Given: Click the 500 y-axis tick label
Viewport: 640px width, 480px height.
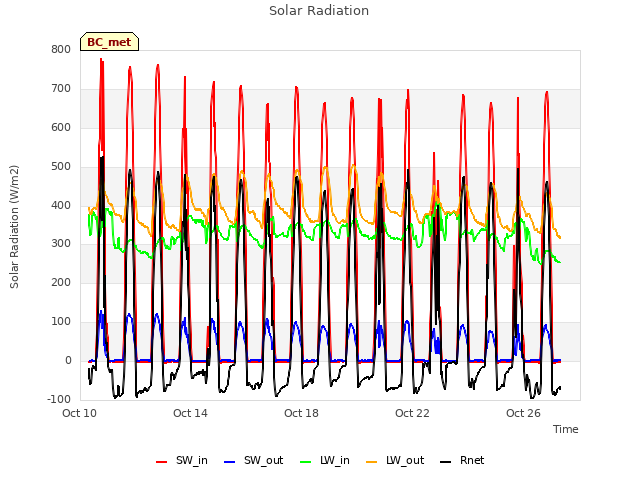Looking at the screenshot, I should click(x=61, y=167).
